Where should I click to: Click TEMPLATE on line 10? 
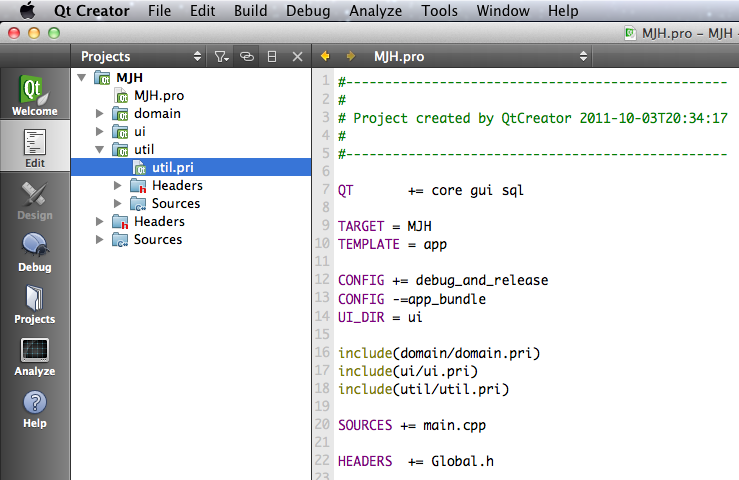point(369,244)
